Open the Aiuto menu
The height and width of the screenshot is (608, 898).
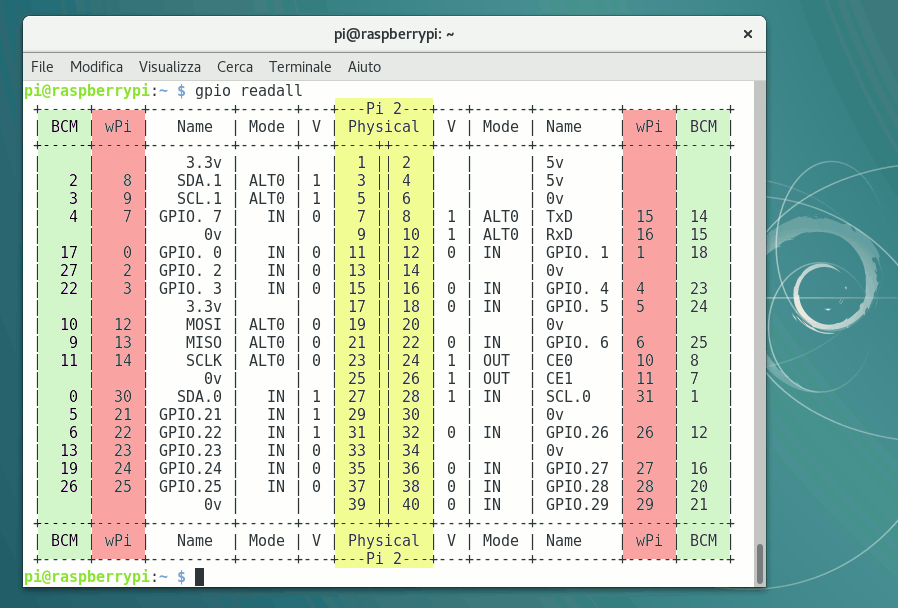pos(364,67)
